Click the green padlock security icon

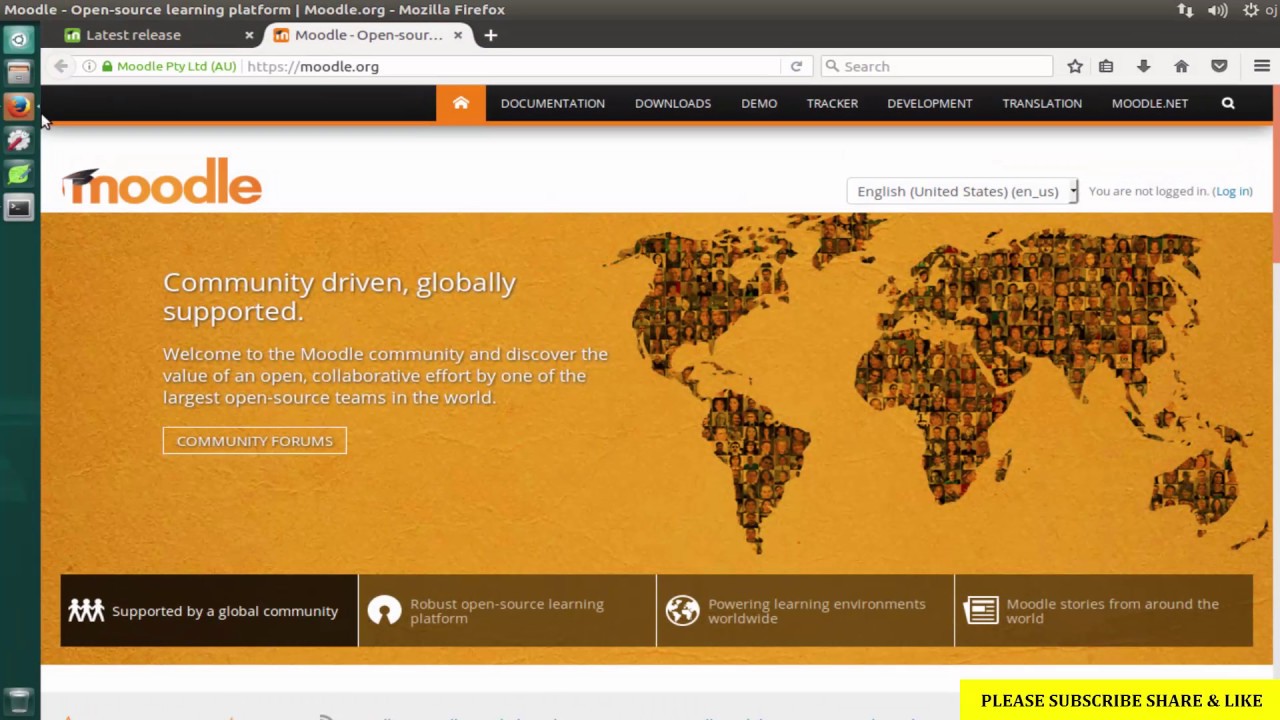pos(107,66)
